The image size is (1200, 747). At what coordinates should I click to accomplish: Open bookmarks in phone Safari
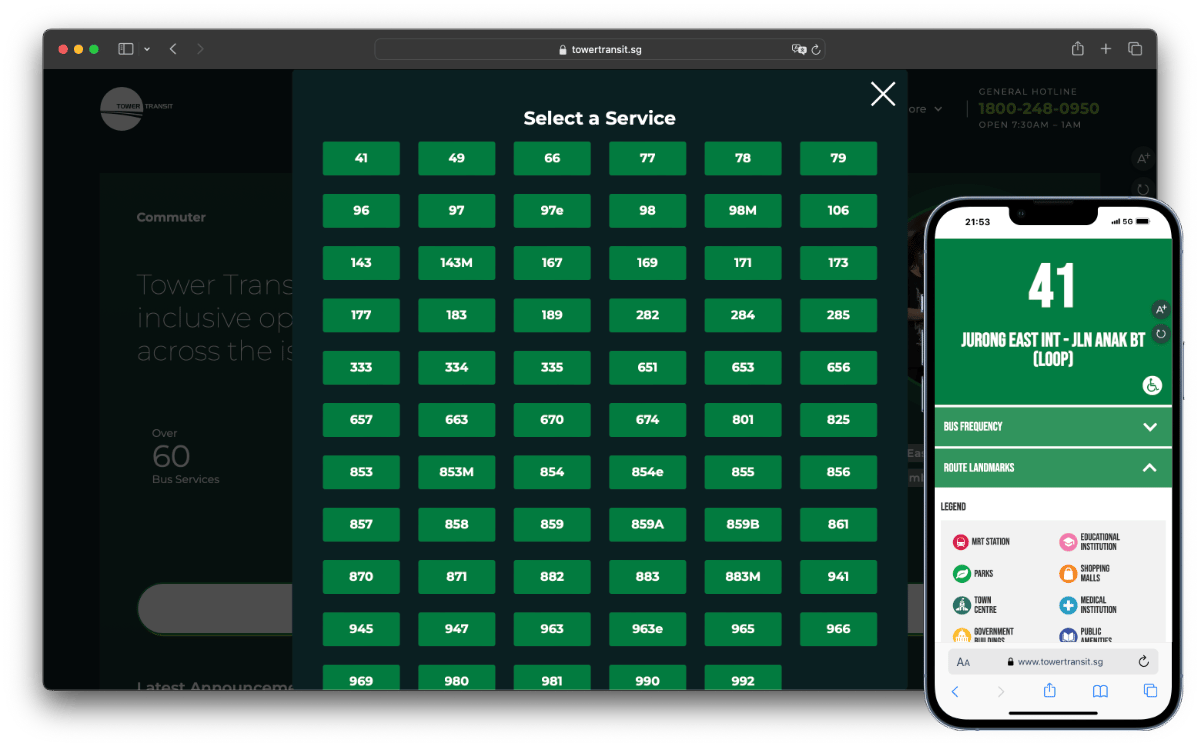tap(1100, 691)
